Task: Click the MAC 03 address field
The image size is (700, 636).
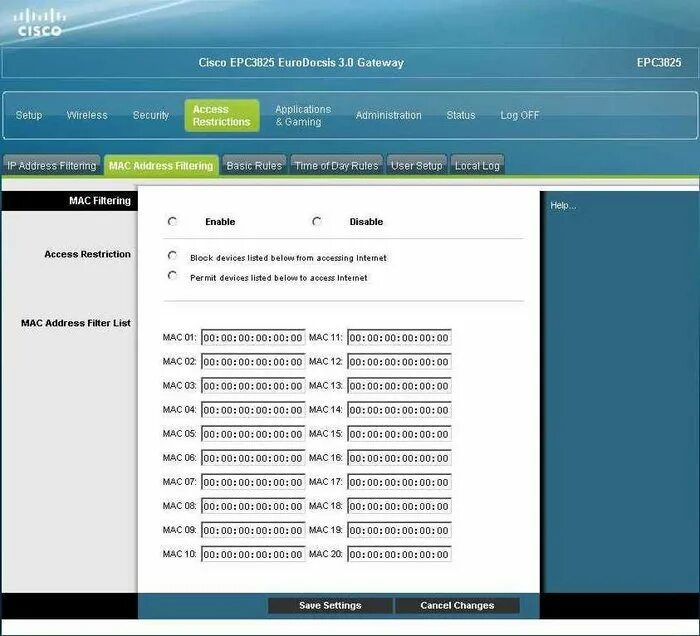Action: point(253,386)
